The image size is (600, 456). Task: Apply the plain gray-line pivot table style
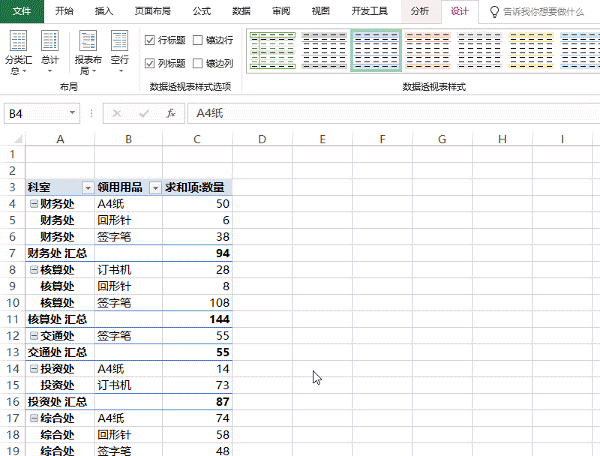coord(479,50)
